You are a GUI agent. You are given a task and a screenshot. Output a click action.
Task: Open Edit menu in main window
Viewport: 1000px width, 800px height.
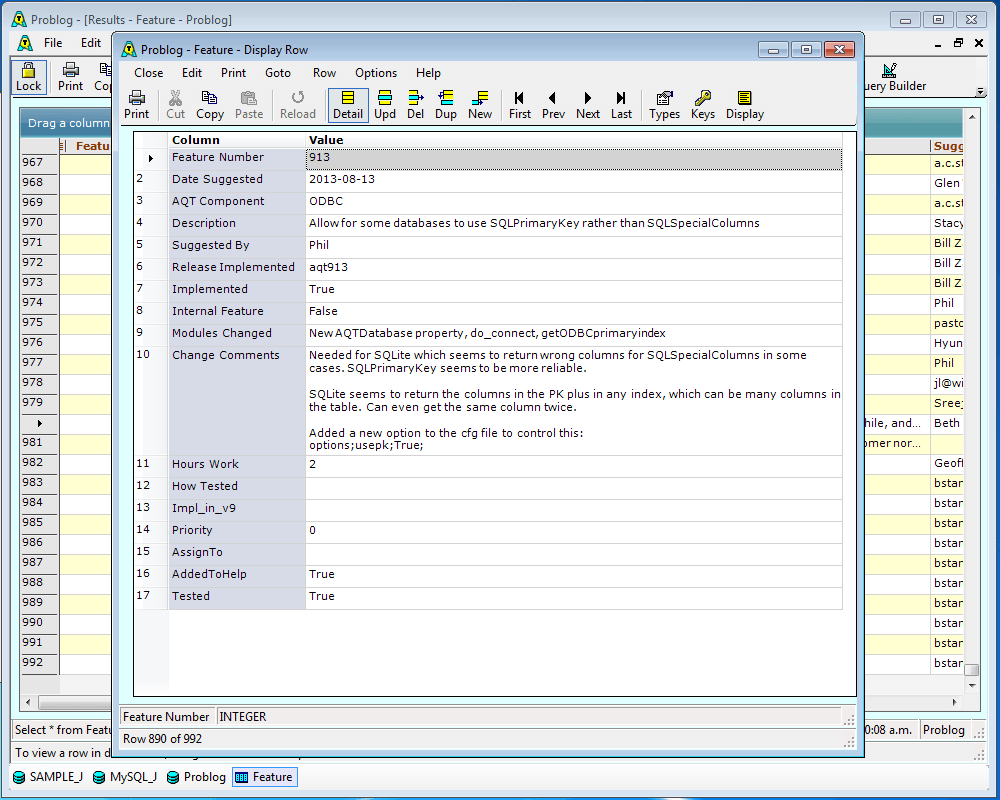91,43
